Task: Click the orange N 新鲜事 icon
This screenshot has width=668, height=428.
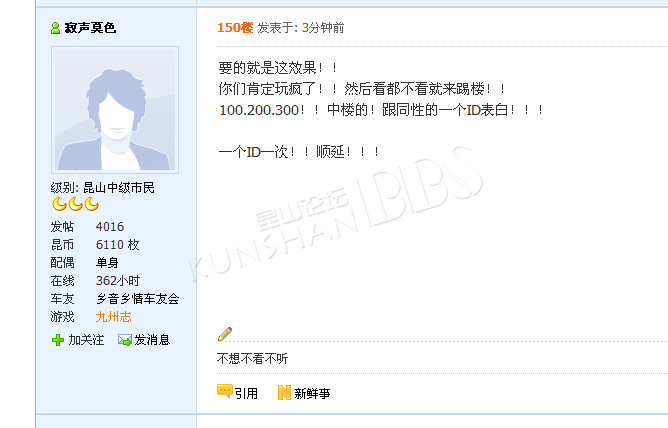Action: click(x=284, y=392)
